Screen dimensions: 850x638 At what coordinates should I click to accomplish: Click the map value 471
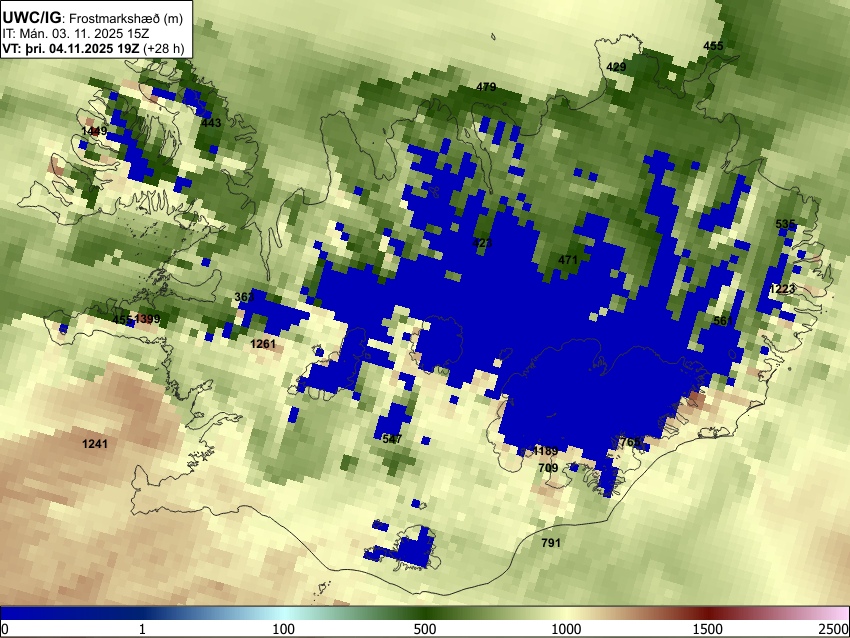[568, 260]
